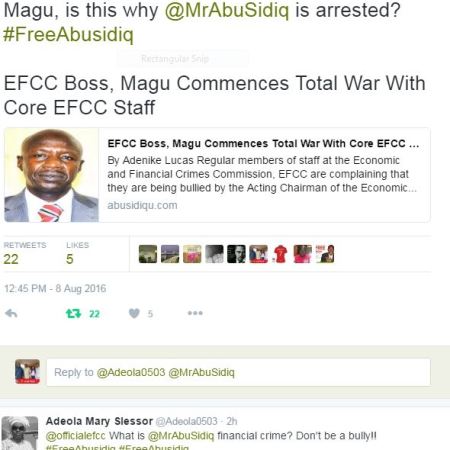Click the 12:45 PM - 8 Aug 2016 timestamp

coord(55,288)
